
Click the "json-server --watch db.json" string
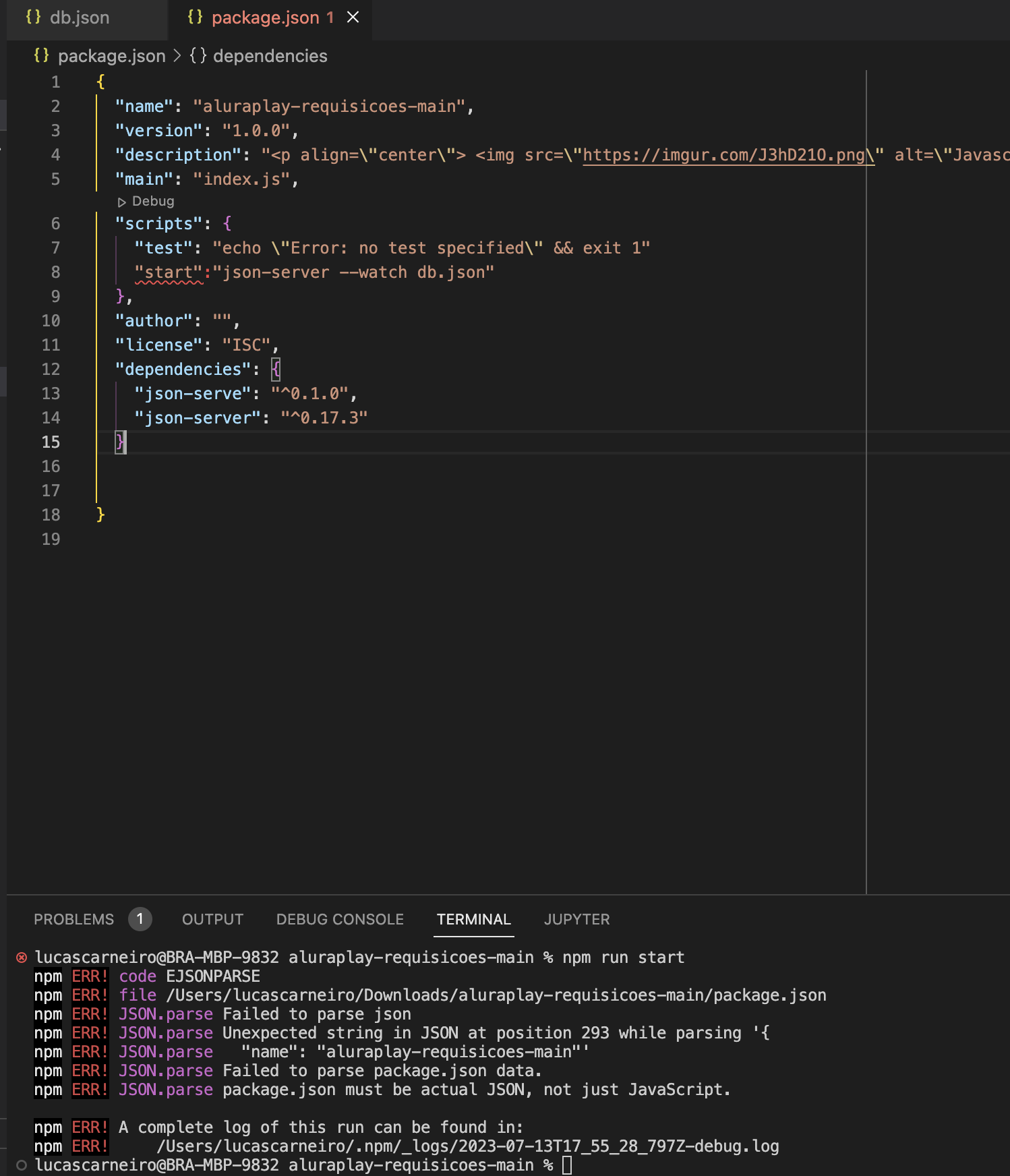coord(354,272)
